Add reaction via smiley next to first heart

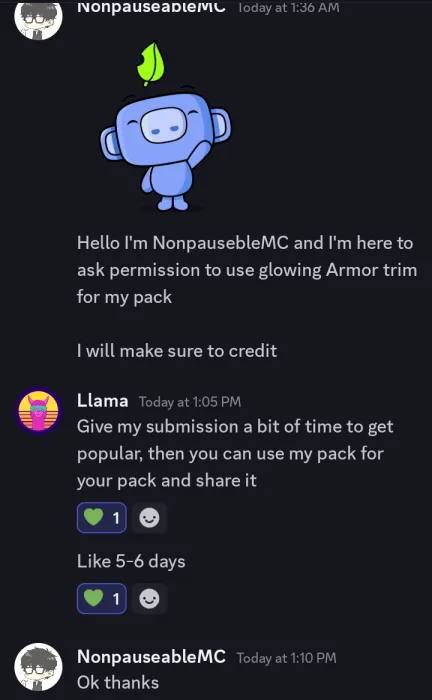(150, 518)
